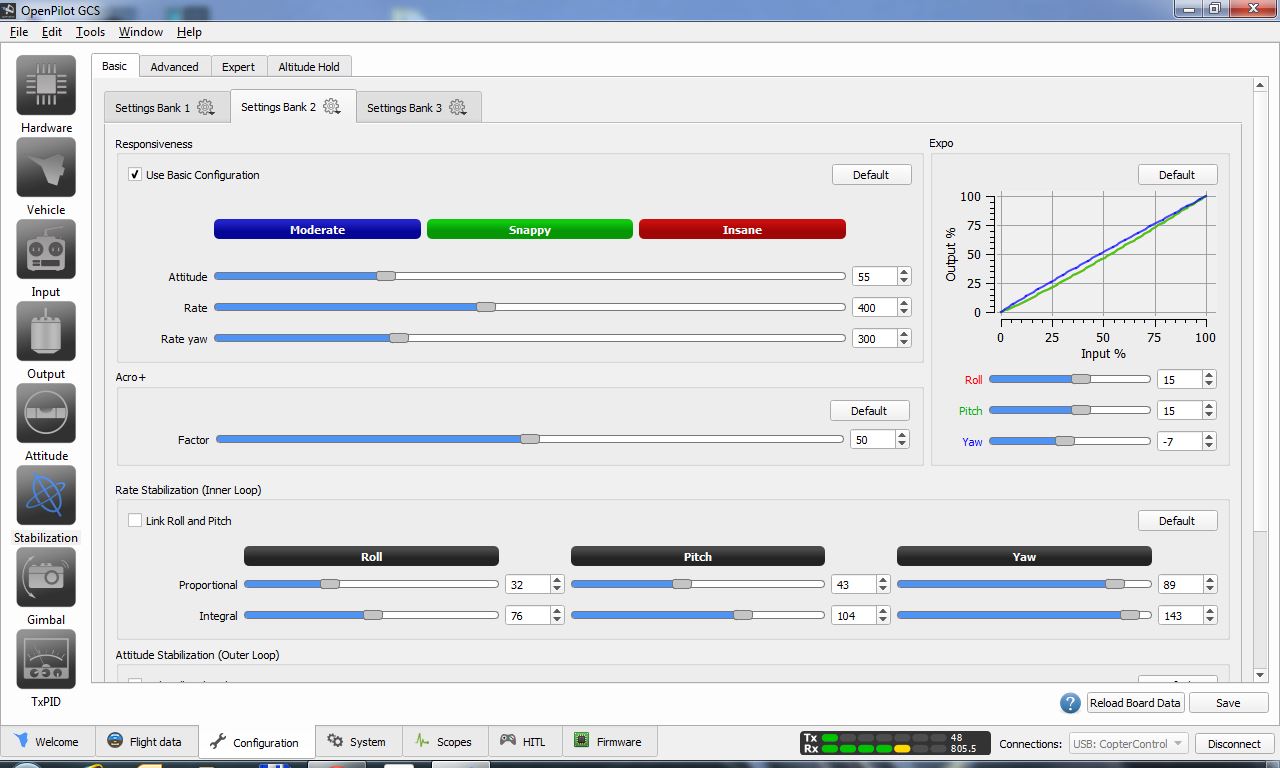The width and height of the screenshot is (1280, 768).
Task: Click the Disconnect button
Action: [1234, 744]
